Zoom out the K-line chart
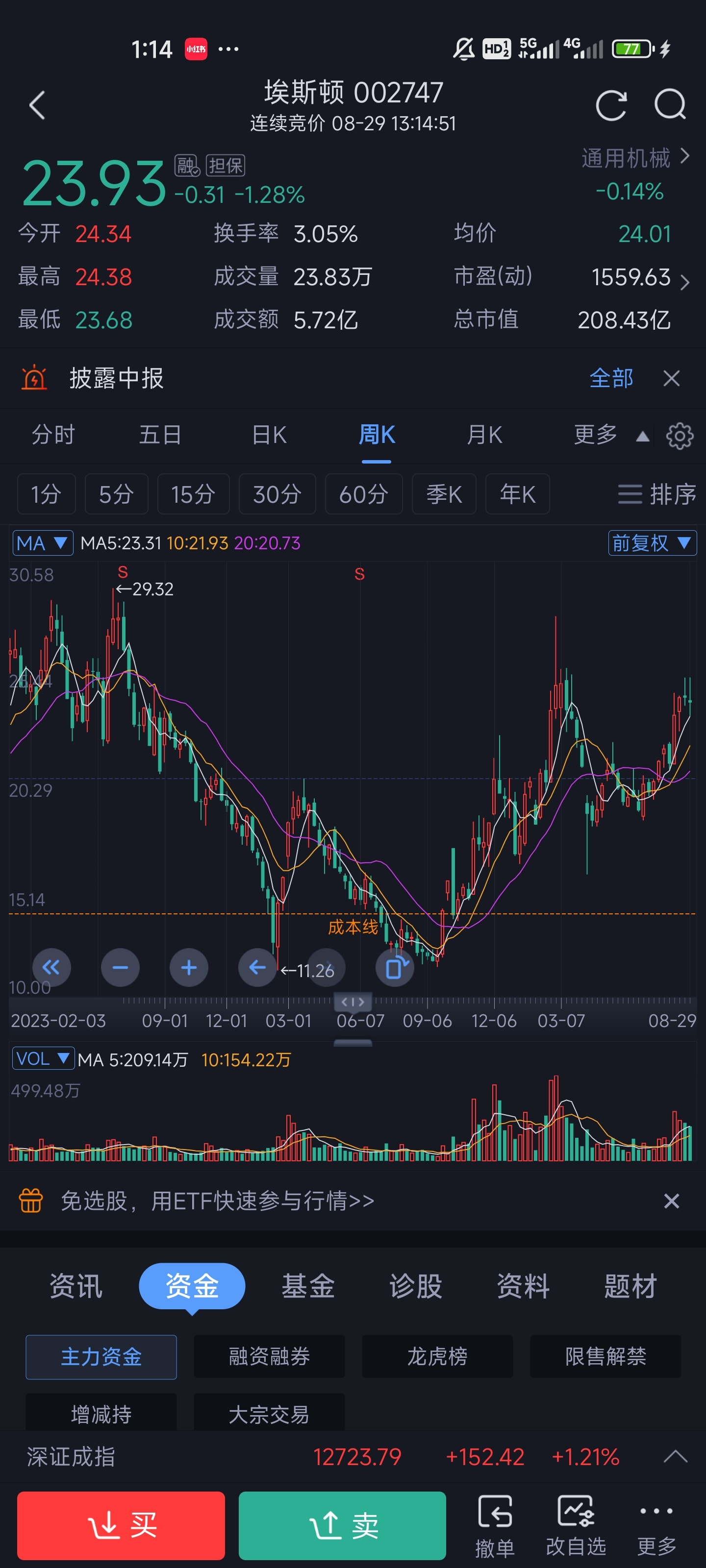The height and width of the screenshot is (1568, 706). [120, 967]
